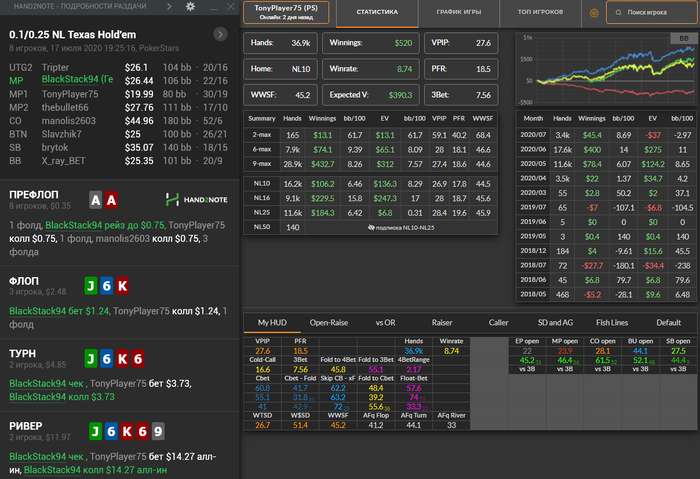This screenshot has height=479, width=700.
Task: Click the first Ace card in preflop
Action: pos(95,199)
